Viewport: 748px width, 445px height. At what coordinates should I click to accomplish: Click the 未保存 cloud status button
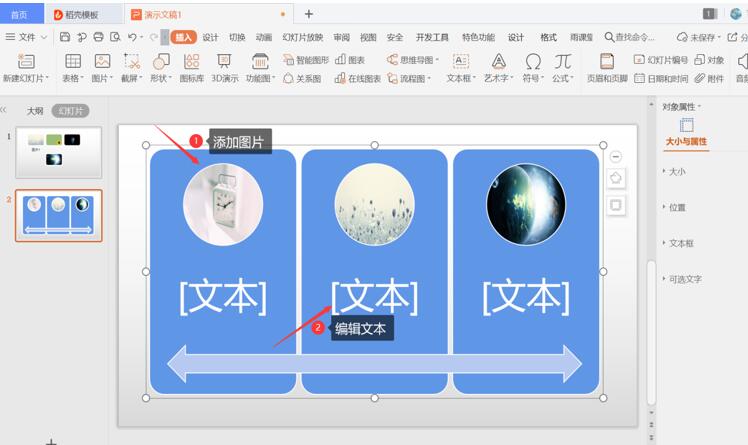[698, 37]
